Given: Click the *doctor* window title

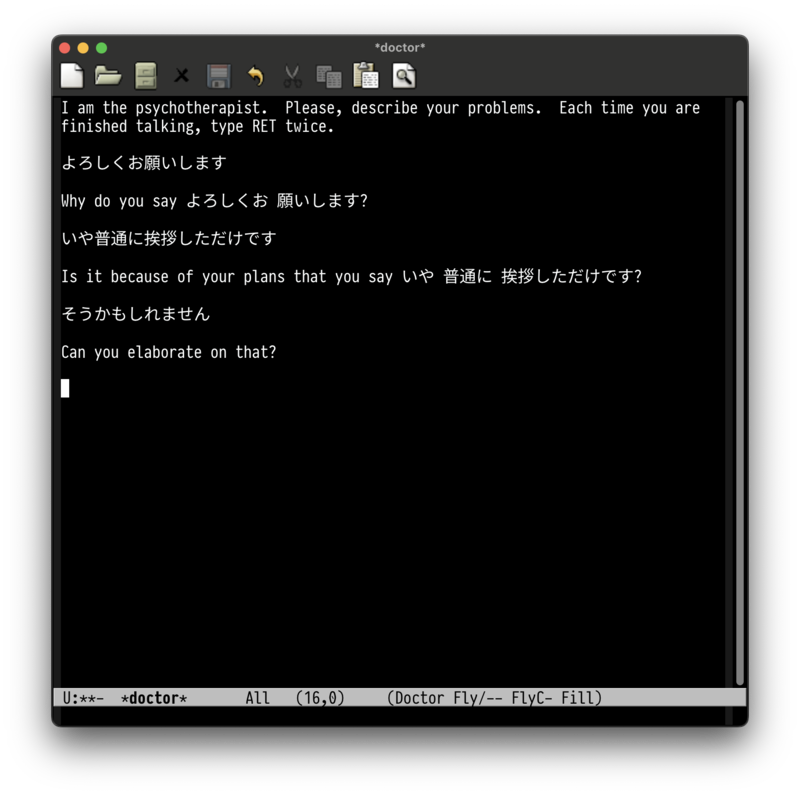Looking at the screenshot, I should (x=400, y=47).
